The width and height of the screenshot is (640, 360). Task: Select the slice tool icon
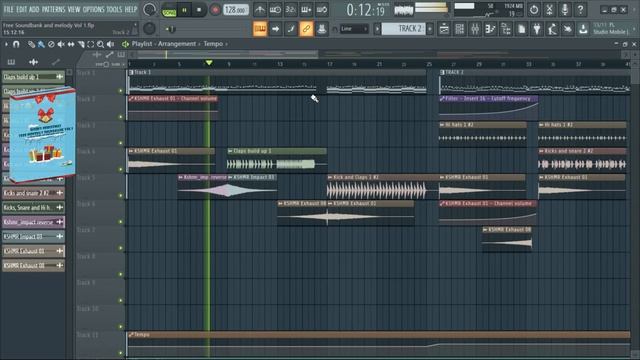(x=81, y=44)
